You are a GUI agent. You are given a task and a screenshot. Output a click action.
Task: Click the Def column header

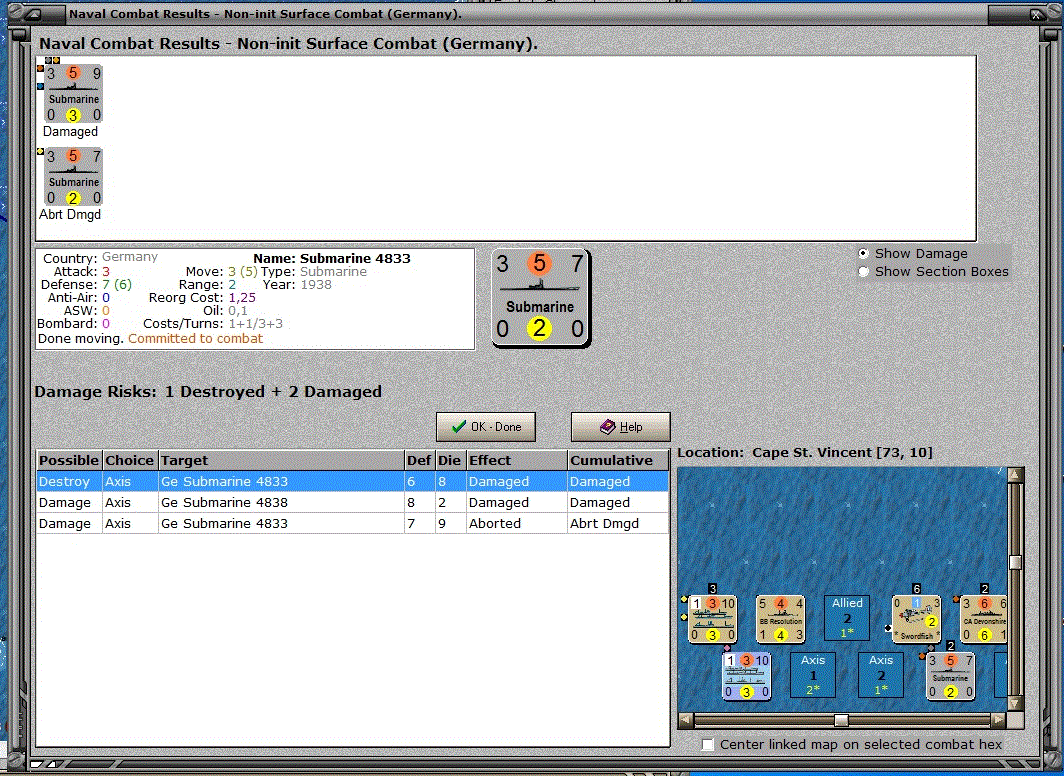coord(419,460)
